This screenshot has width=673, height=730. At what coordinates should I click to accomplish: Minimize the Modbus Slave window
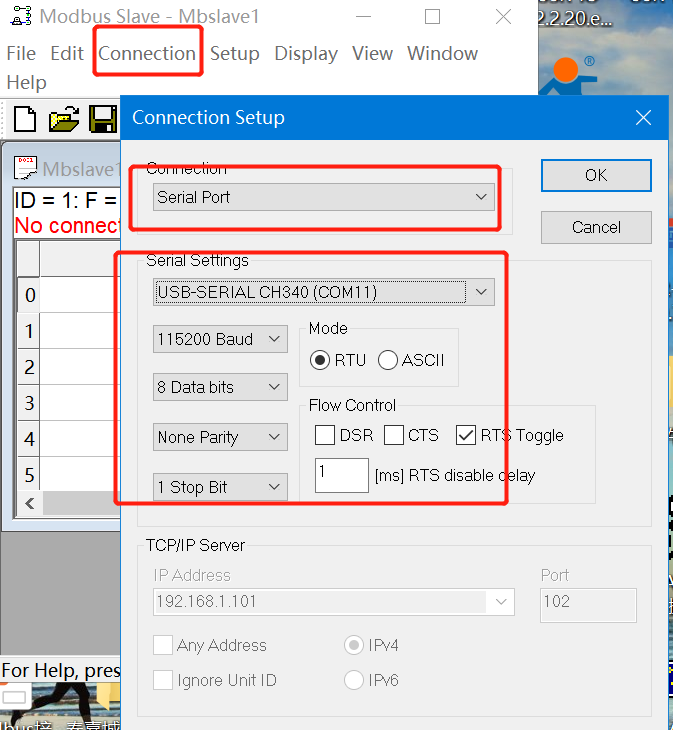tap(363, 17)
